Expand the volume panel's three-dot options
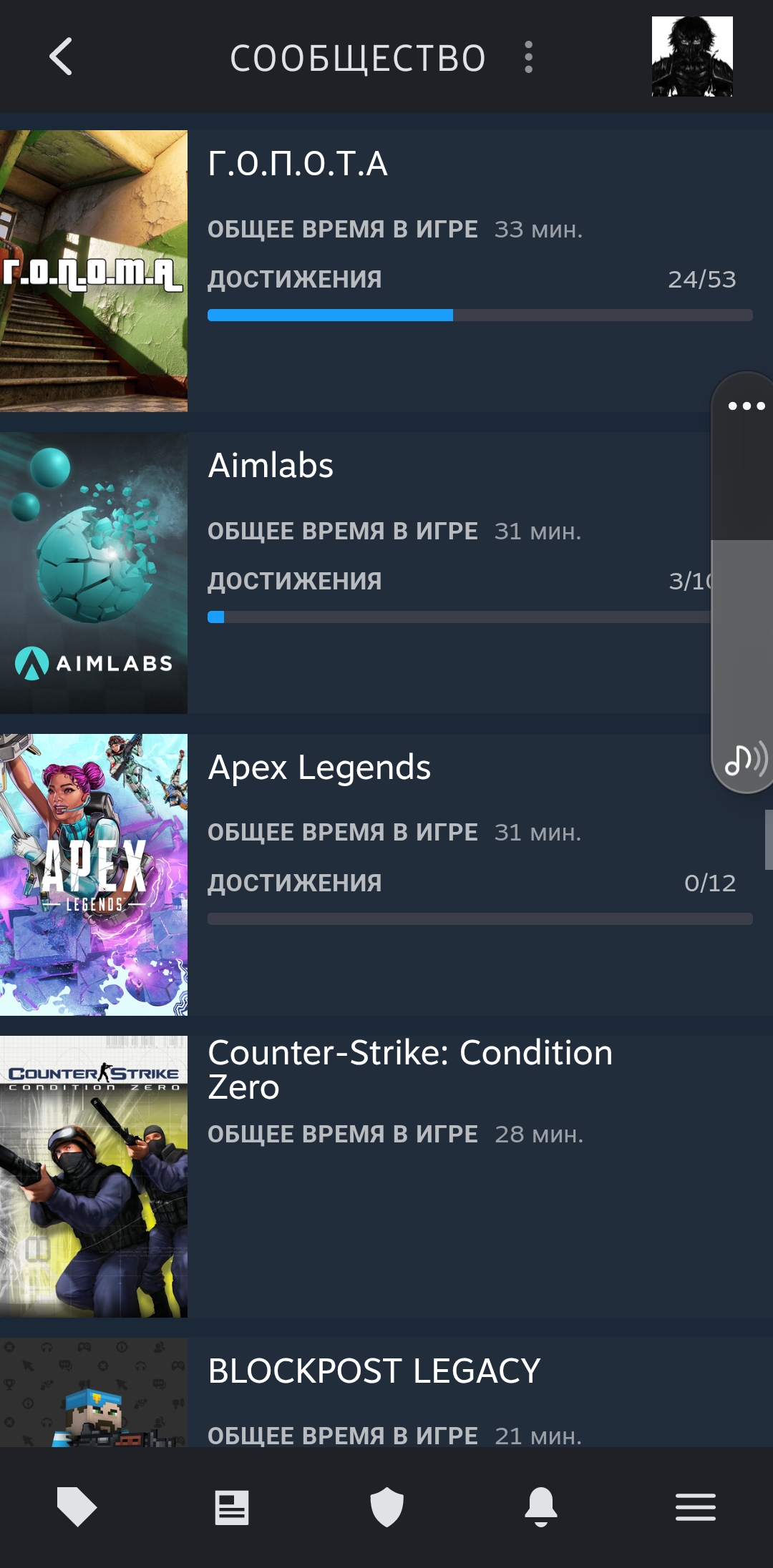Screen dimensions: 773x1568 (x=747, y=406)
